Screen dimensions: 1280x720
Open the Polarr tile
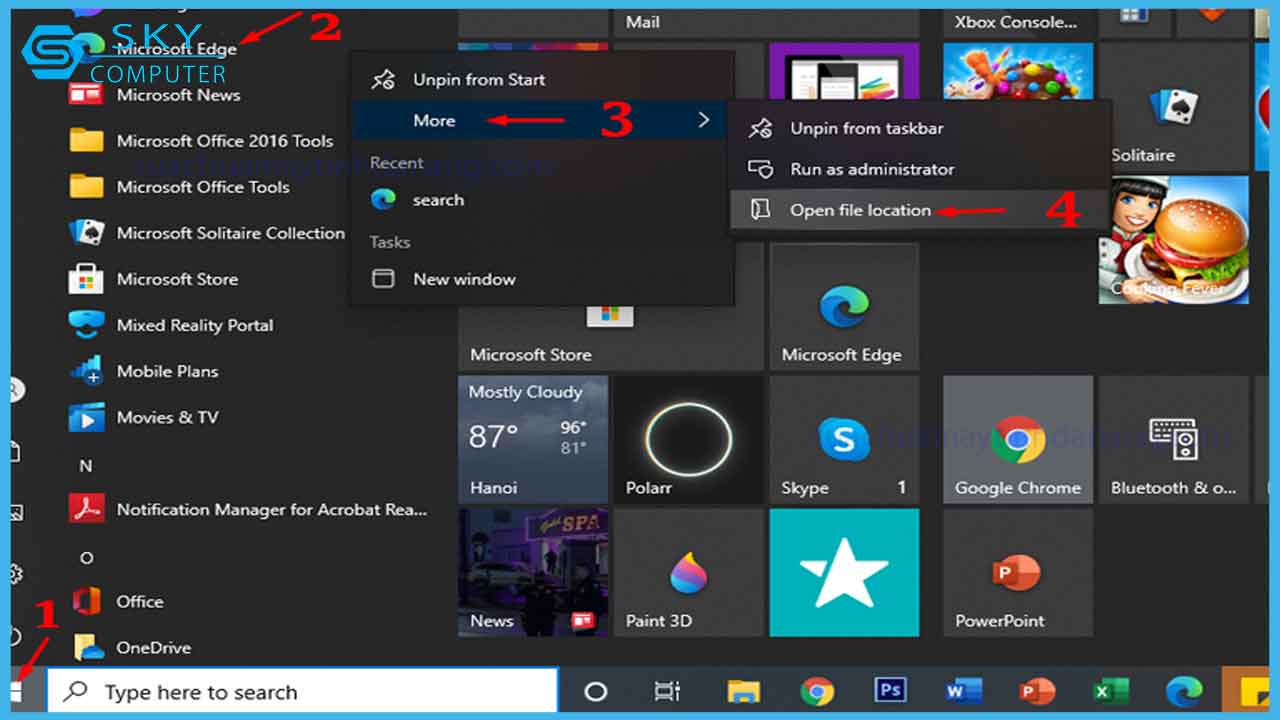click(x=688, y=439)
